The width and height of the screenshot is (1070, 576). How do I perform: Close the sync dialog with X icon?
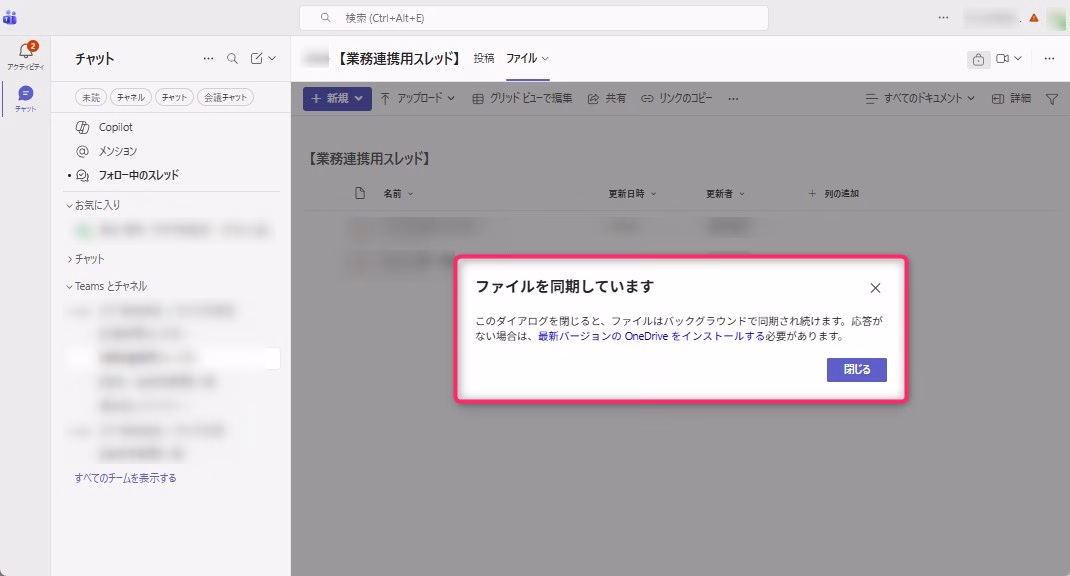875,288
